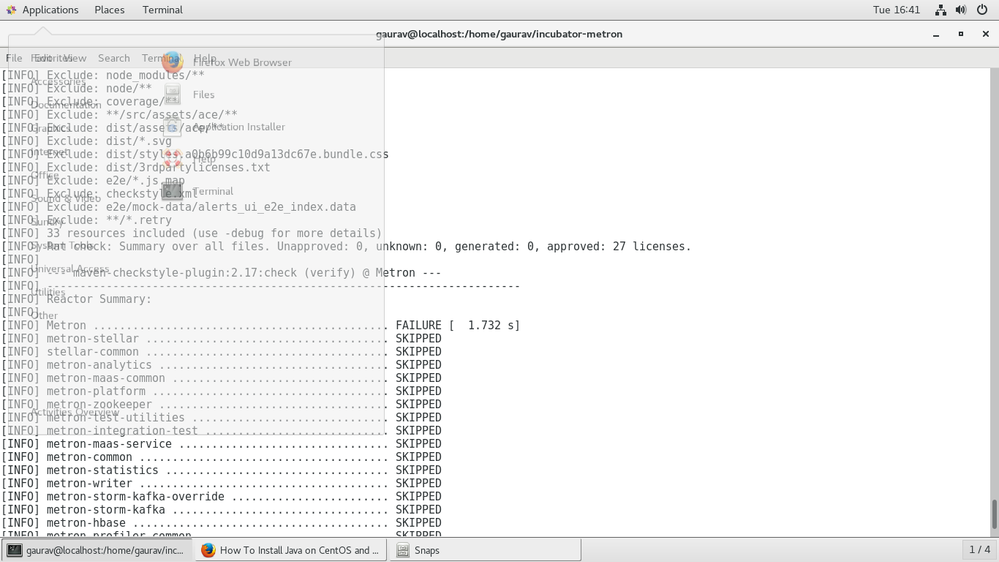Screen dimensions: 999x562
Task: Open the terminal's Search menu
Action: click(x=113, y=58)
